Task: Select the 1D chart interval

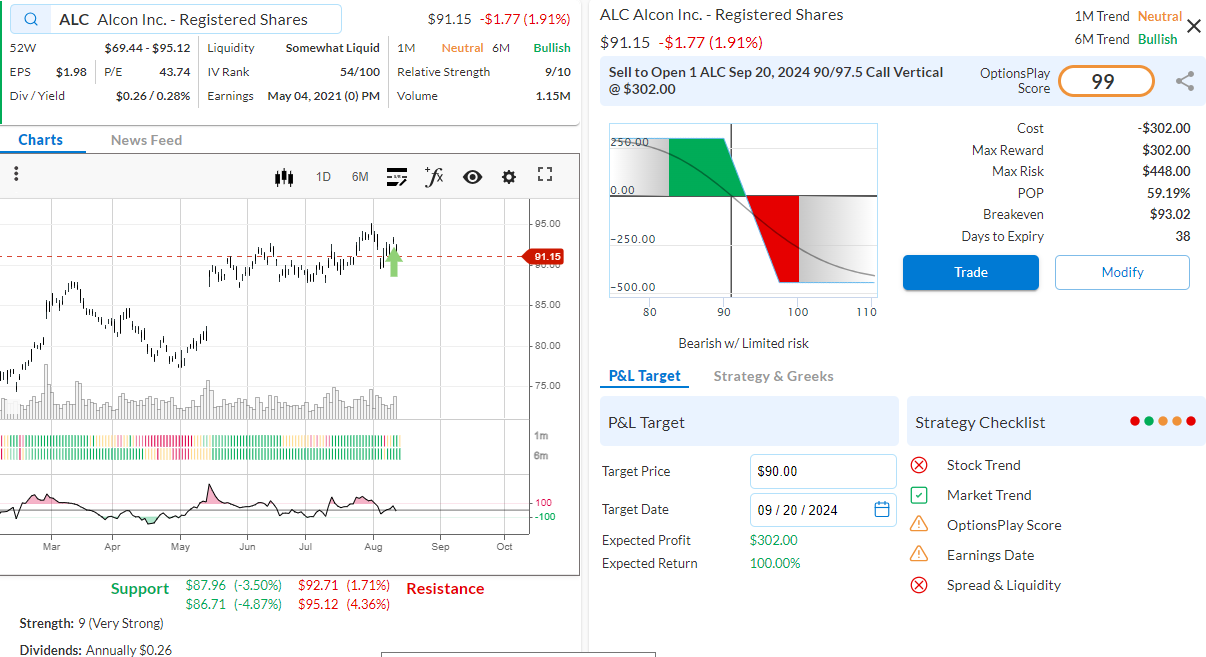Action: point(324,177)
